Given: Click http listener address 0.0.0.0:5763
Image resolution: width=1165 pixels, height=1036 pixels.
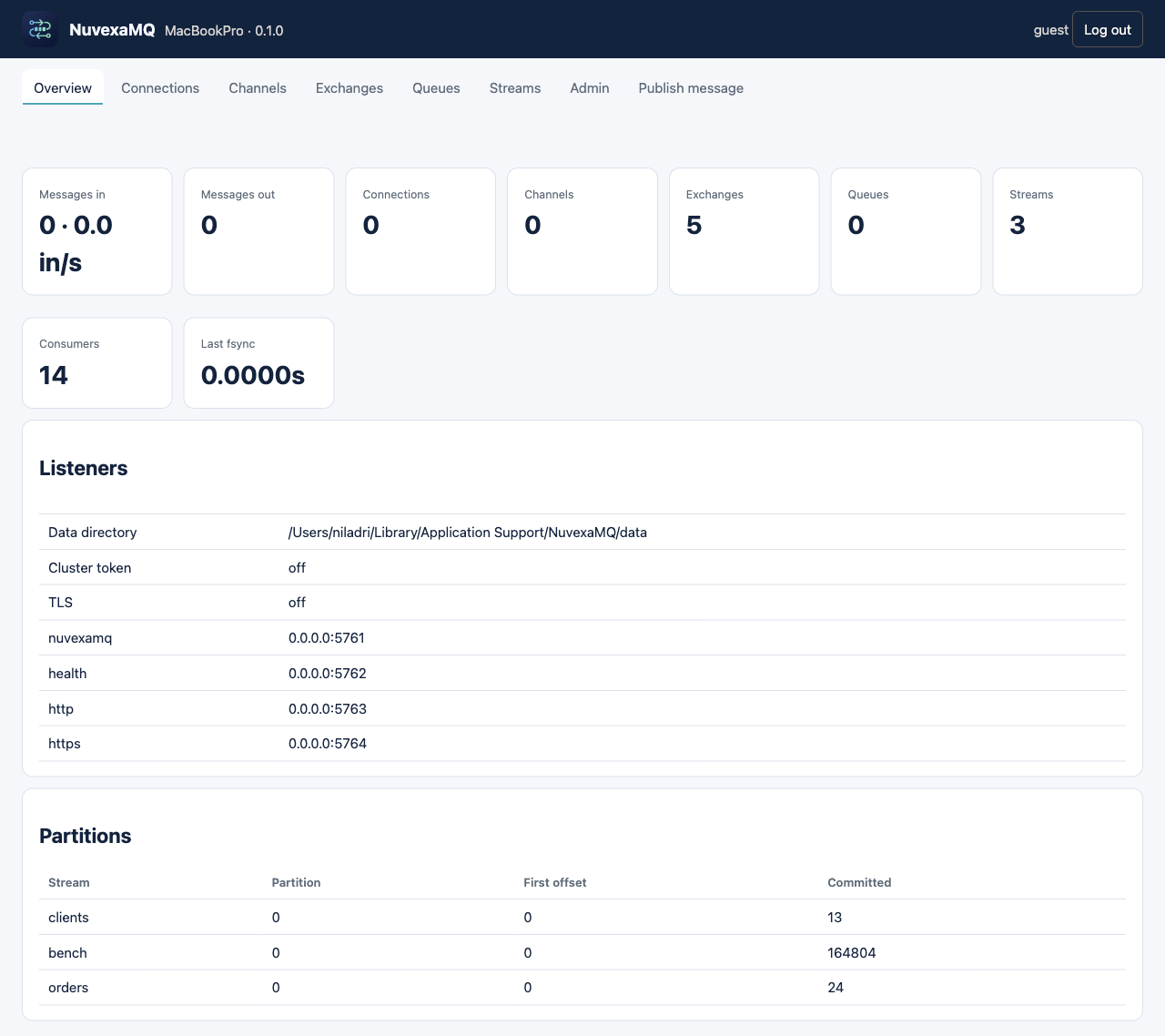Looking at the screenshot, I should [x=328, y=709].
